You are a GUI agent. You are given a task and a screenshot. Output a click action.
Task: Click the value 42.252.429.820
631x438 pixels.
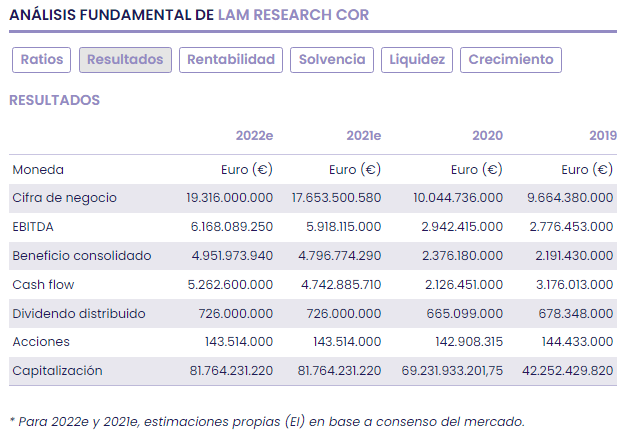click(x=568, y=371)
